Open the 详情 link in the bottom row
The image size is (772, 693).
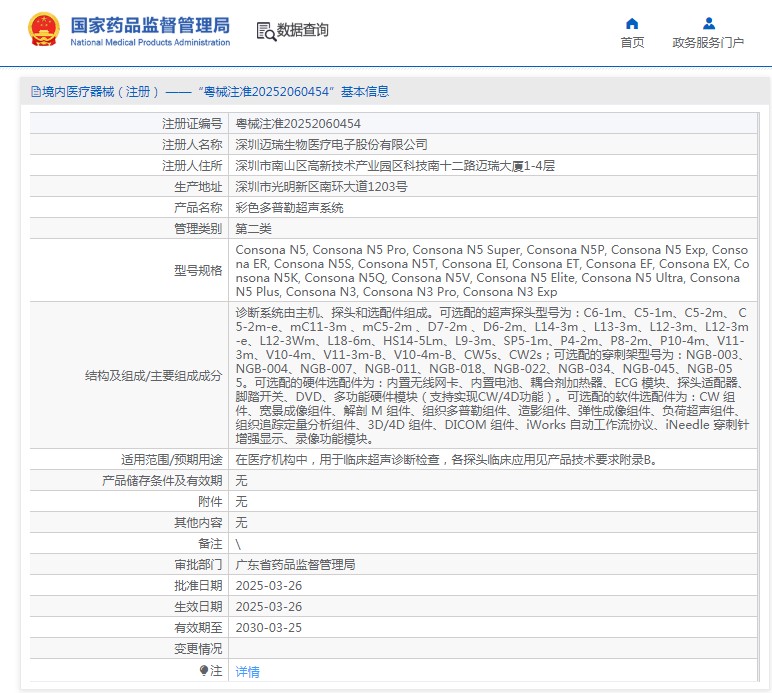point(247,672)
